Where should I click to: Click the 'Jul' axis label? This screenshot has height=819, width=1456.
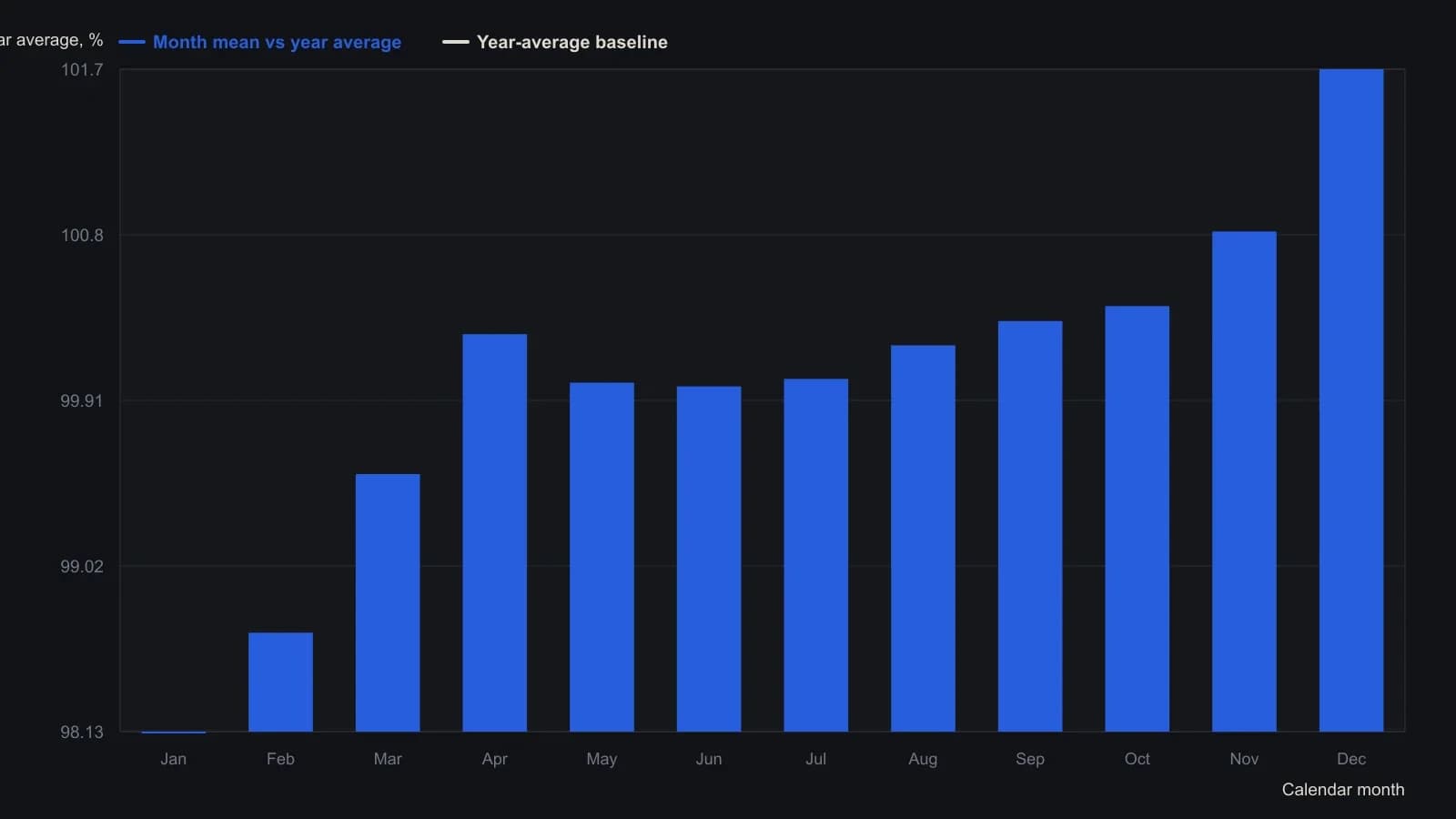(x=816, y=759)
